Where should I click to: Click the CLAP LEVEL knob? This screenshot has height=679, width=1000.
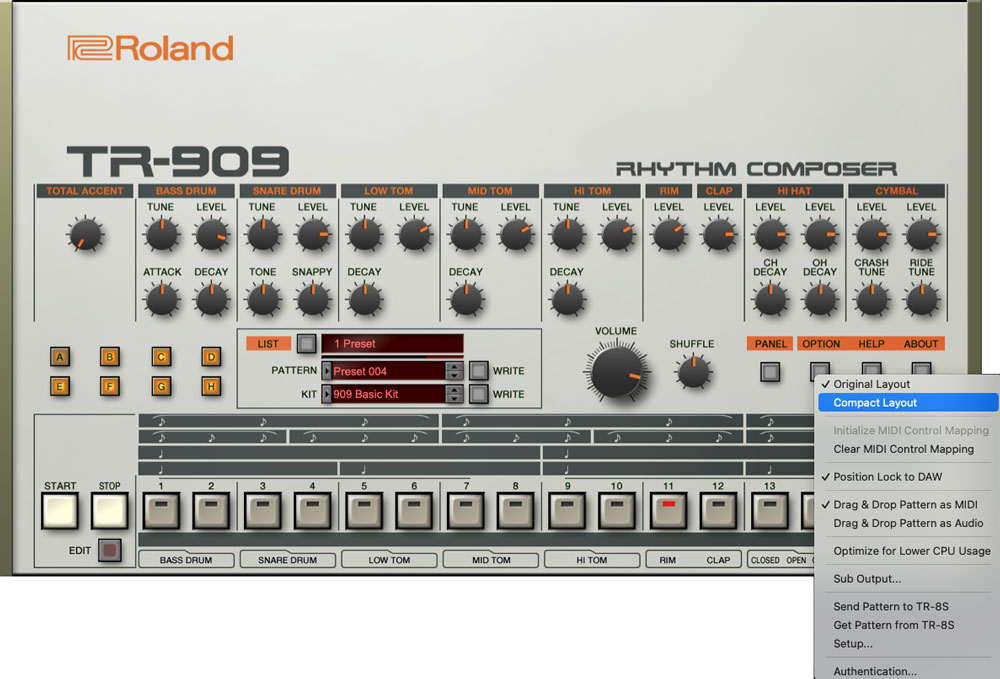tap(719, 235)
